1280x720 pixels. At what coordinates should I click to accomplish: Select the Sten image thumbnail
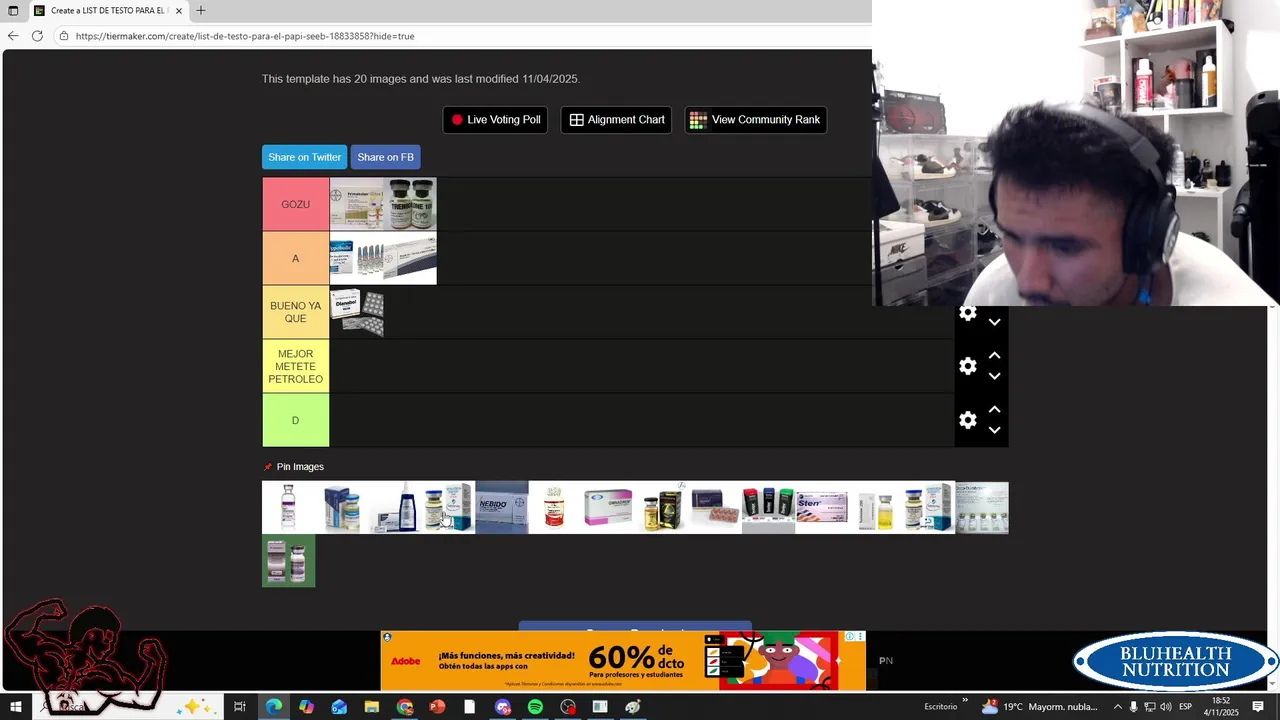(821, 507)
